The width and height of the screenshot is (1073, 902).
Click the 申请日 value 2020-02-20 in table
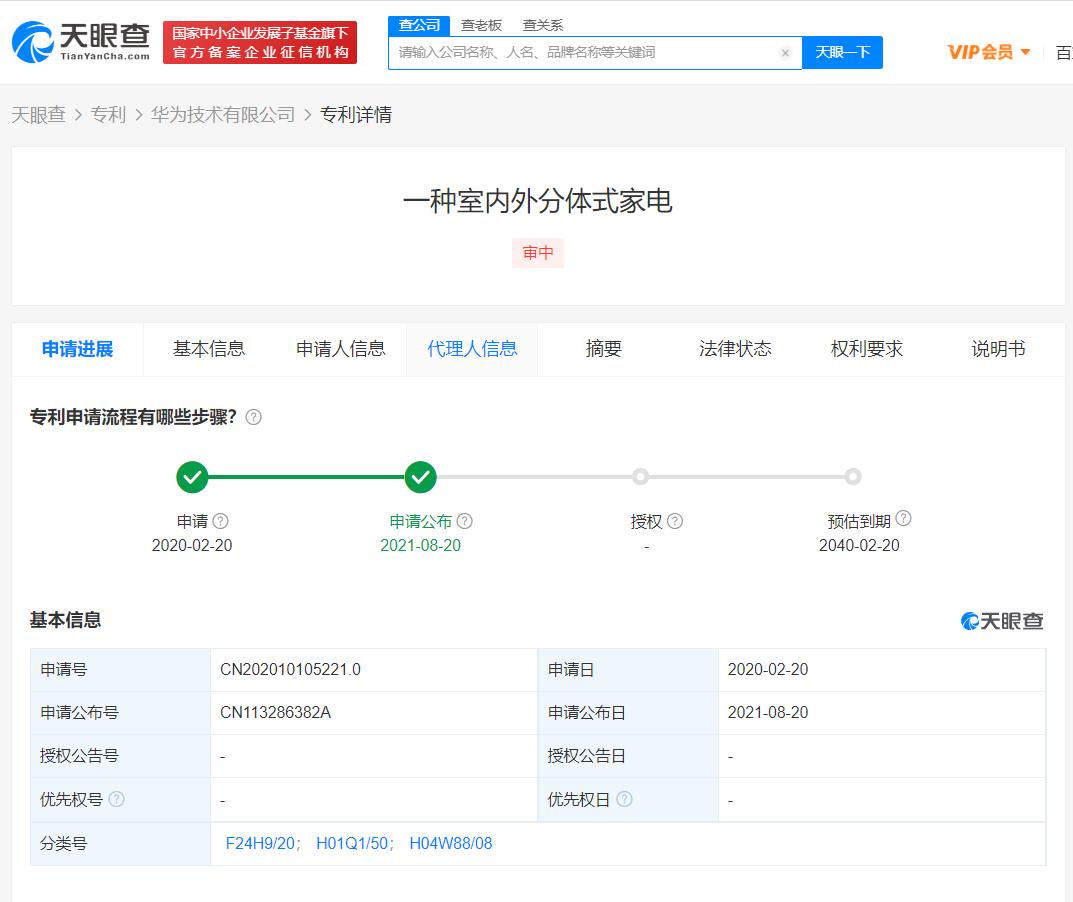click(x=768, y=669)
